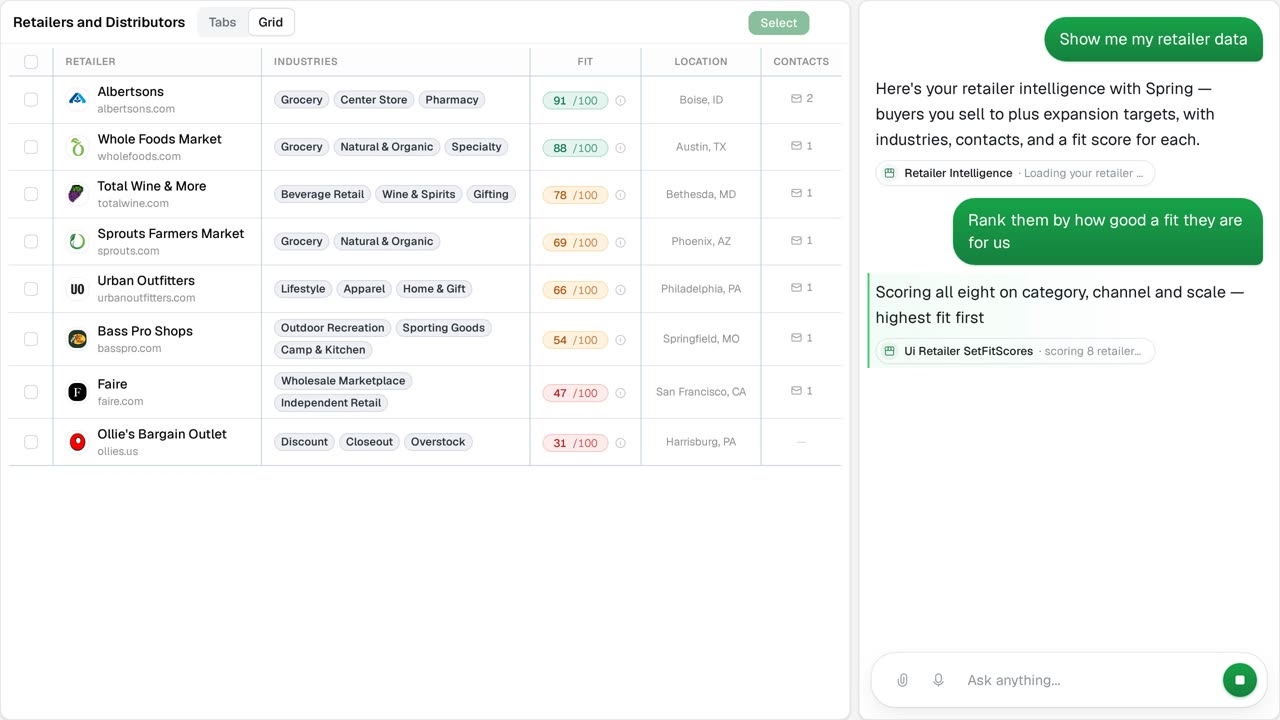Open the Ui Retailer SetFitScores tool chip

pyautogui.click(x=1015, y=351)
